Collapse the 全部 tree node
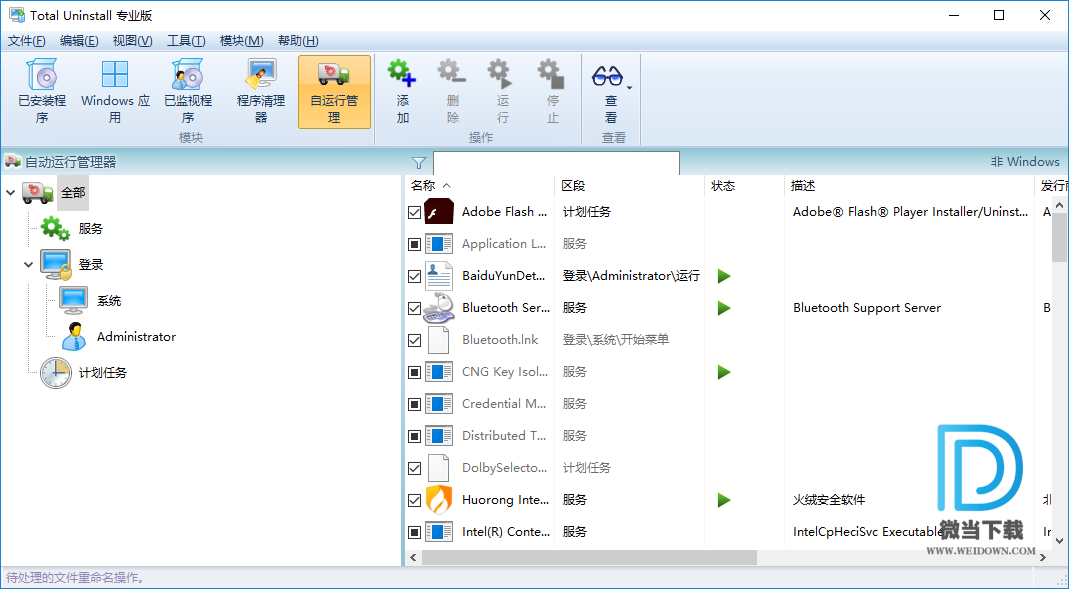This screenshot has width=1069, height=589. [x=10, y=193]
